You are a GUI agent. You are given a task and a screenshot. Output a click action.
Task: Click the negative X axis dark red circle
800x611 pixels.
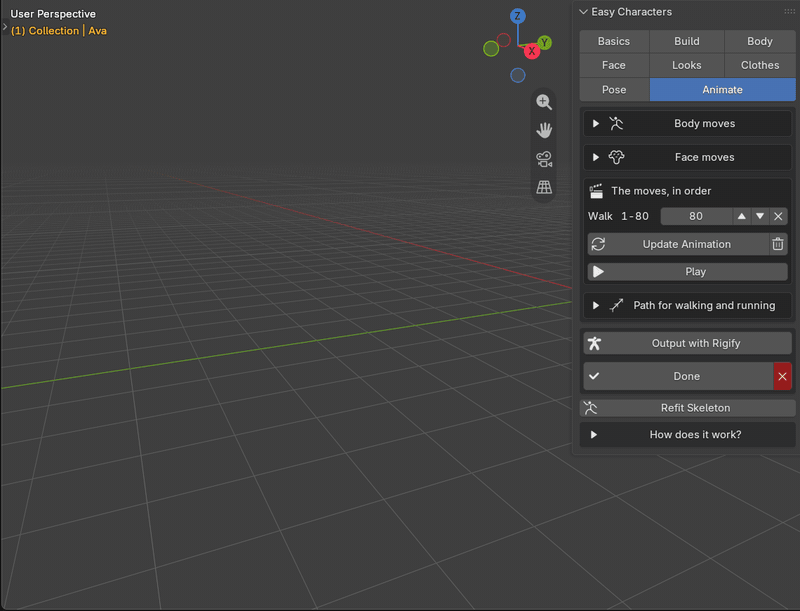click(x=504, y=40)
